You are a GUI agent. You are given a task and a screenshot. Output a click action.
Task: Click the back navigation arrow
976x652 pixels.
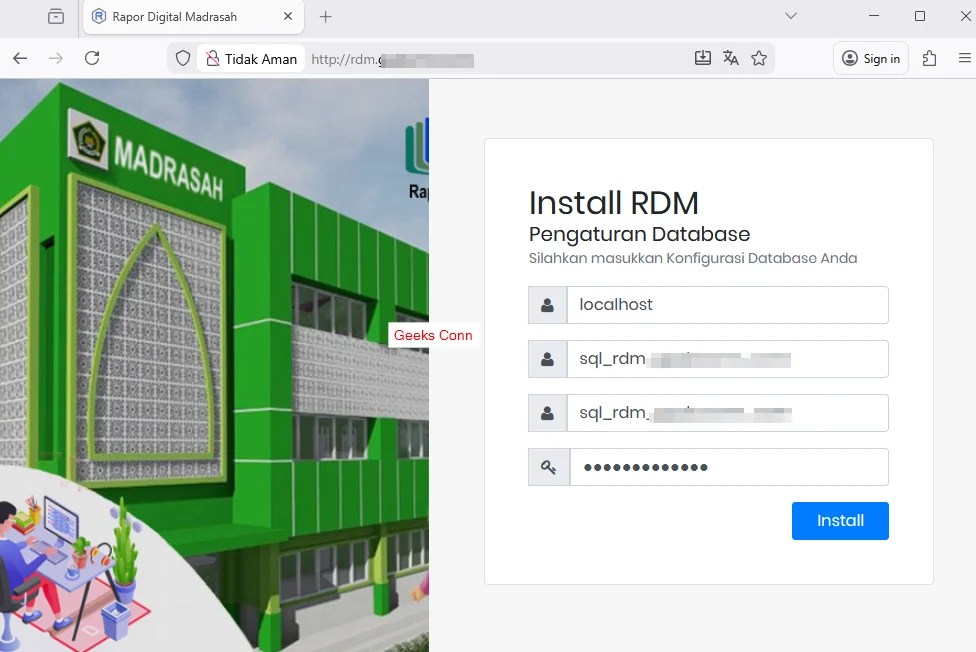click(x=20, y=58)
